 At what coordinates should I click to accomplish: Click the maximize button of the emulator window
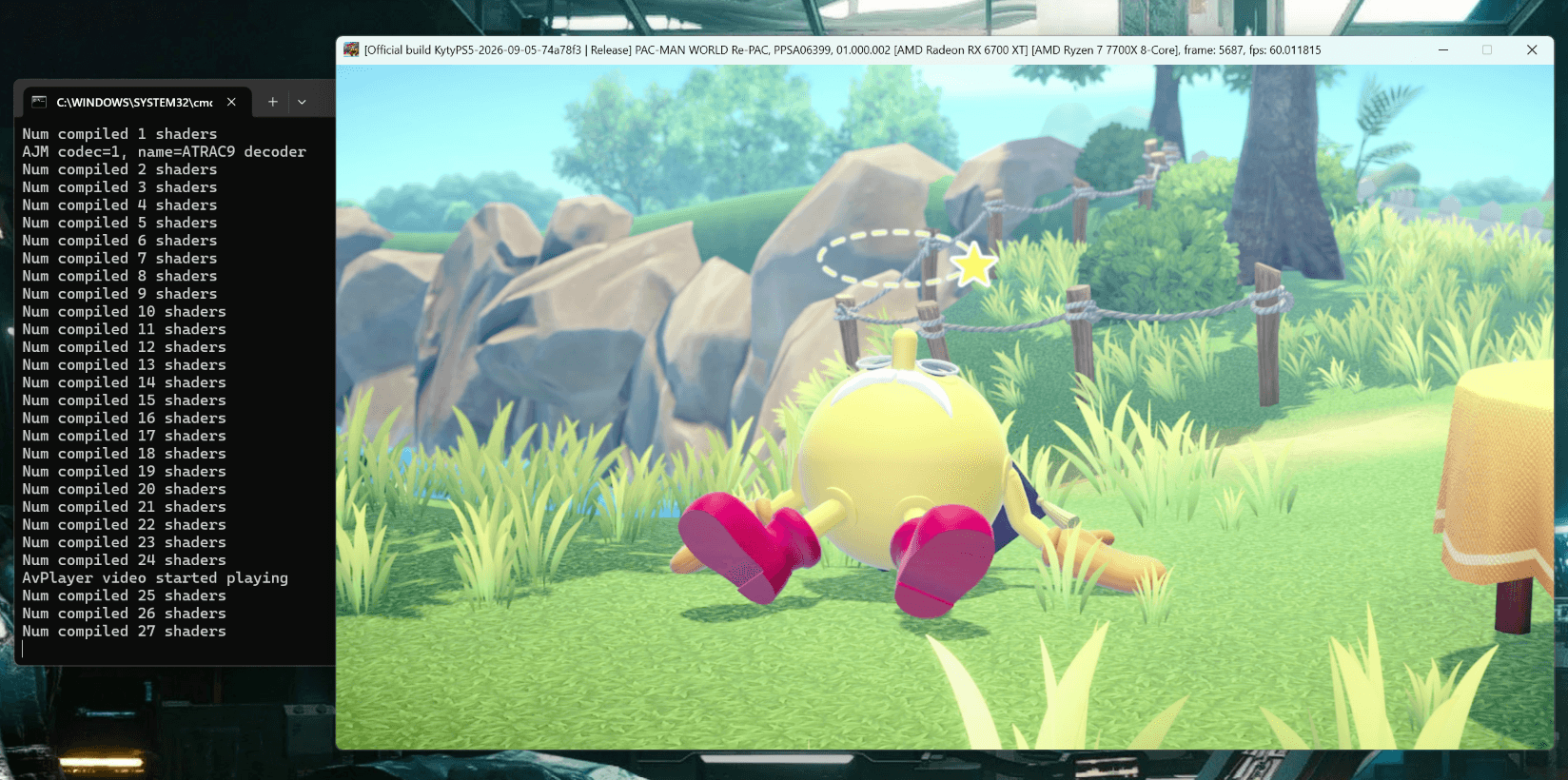tap(1487, 49)
